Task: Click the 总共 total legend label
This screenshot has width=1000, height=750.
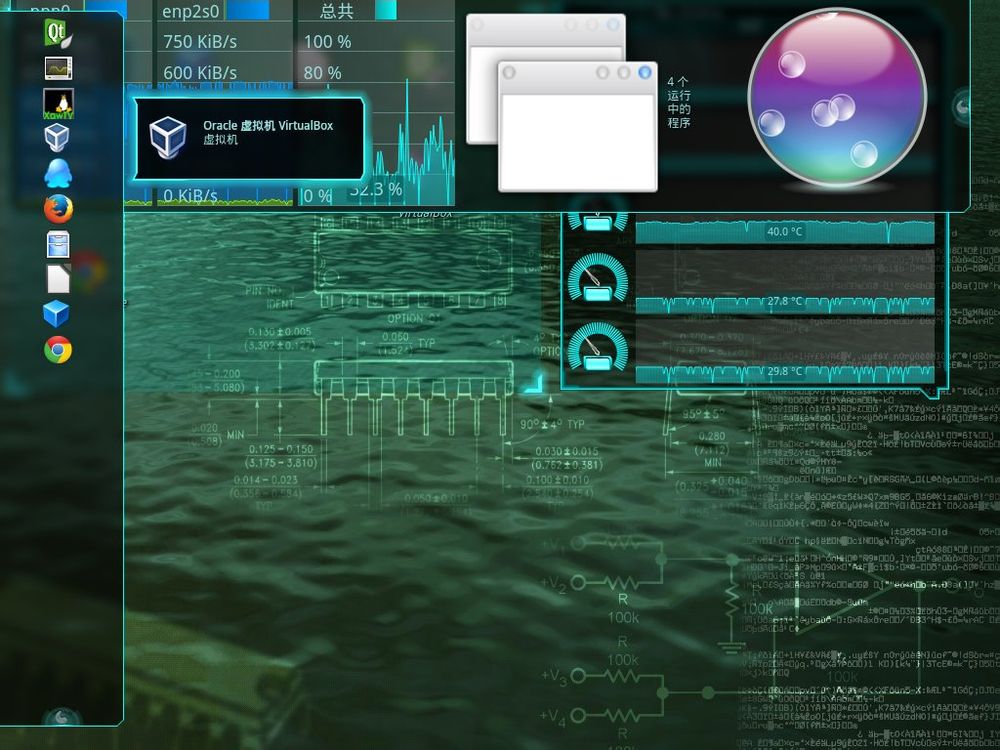Action: click(x=336, y=11)
